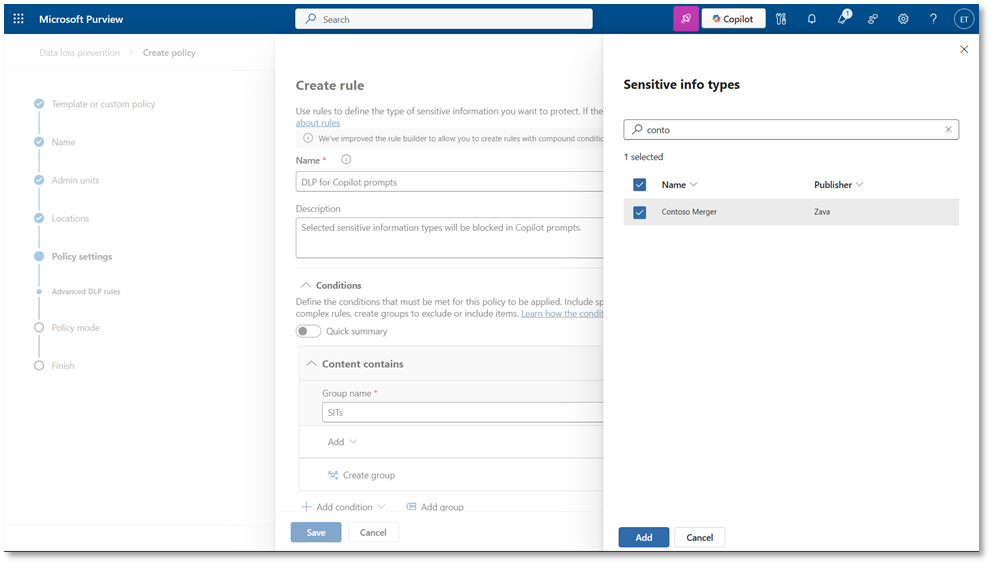Click the info icon in improved rule builder banner

coord(308,138)
